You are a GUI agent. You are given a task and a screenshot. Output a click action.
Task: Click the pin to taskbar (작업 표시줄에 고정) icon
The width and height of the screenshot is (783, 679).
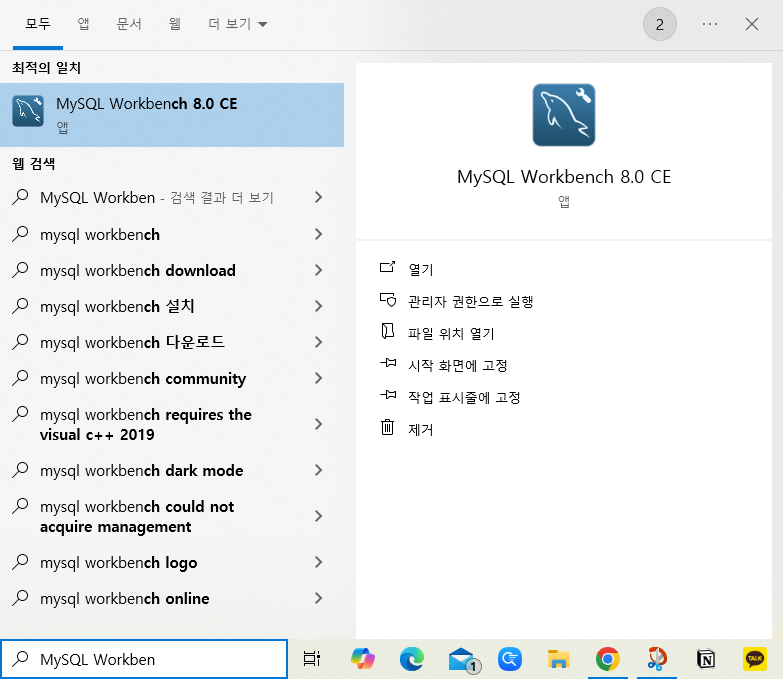tap(388, 395)
